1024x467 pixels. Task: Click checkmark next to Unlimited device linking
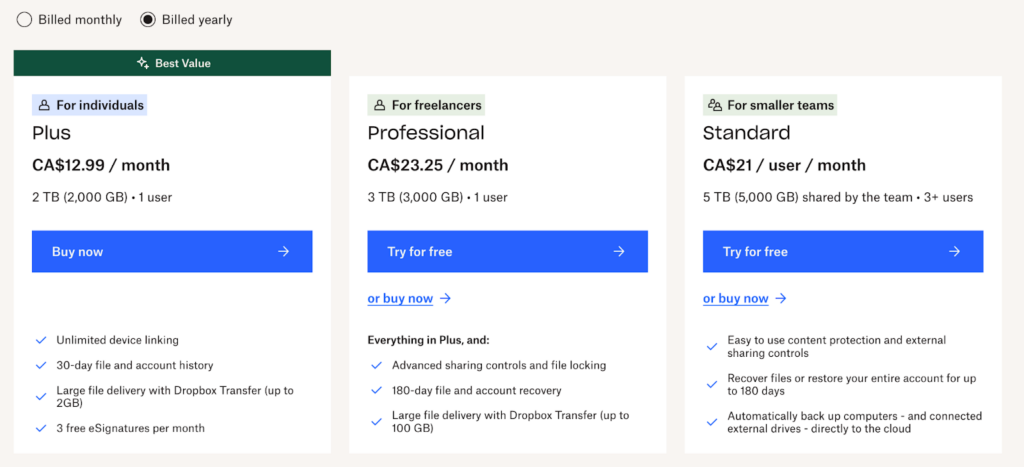tap(41, 340)
